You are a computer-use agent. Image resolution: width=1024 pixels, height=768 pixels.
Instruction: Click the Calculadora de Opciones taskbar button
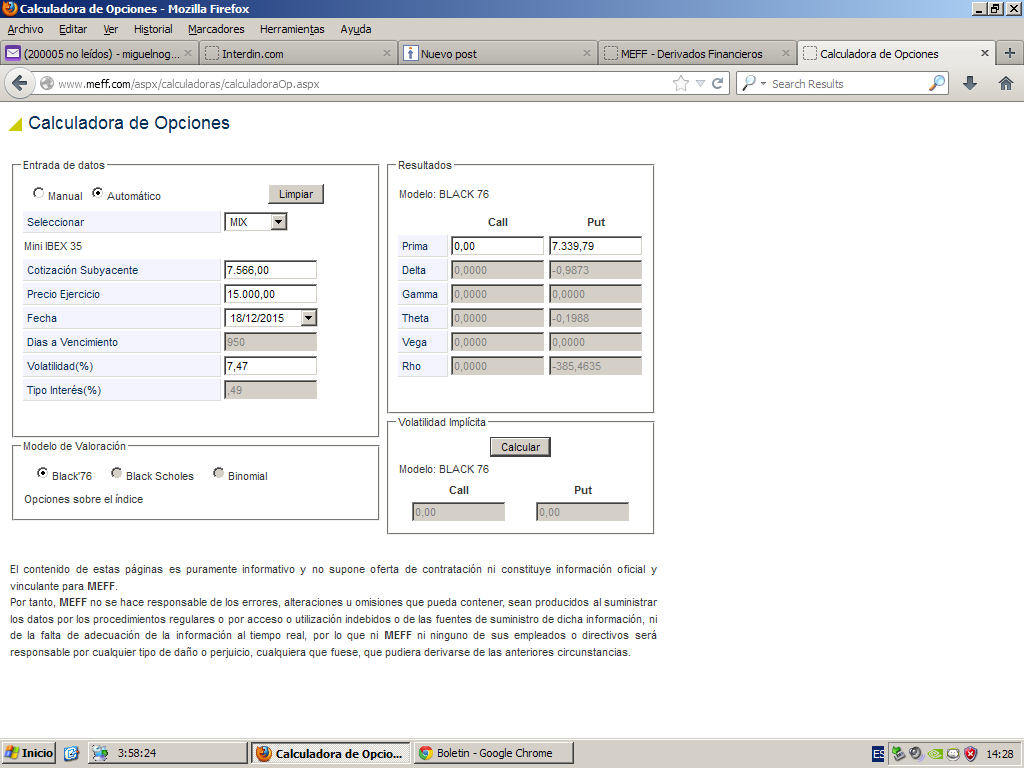(x=331, y=753)
